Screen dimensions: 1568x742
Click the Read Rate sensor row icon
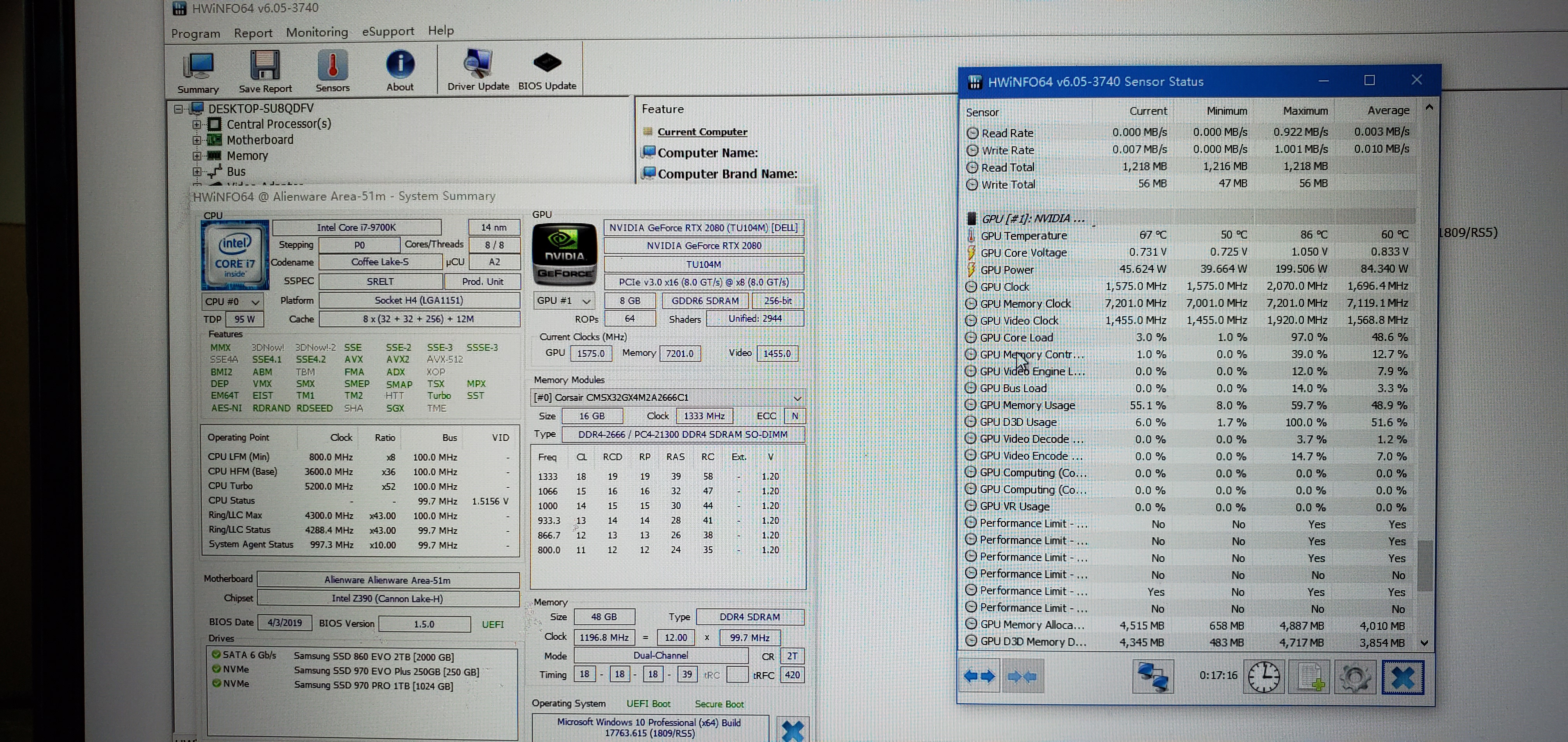tap(972, 133)
